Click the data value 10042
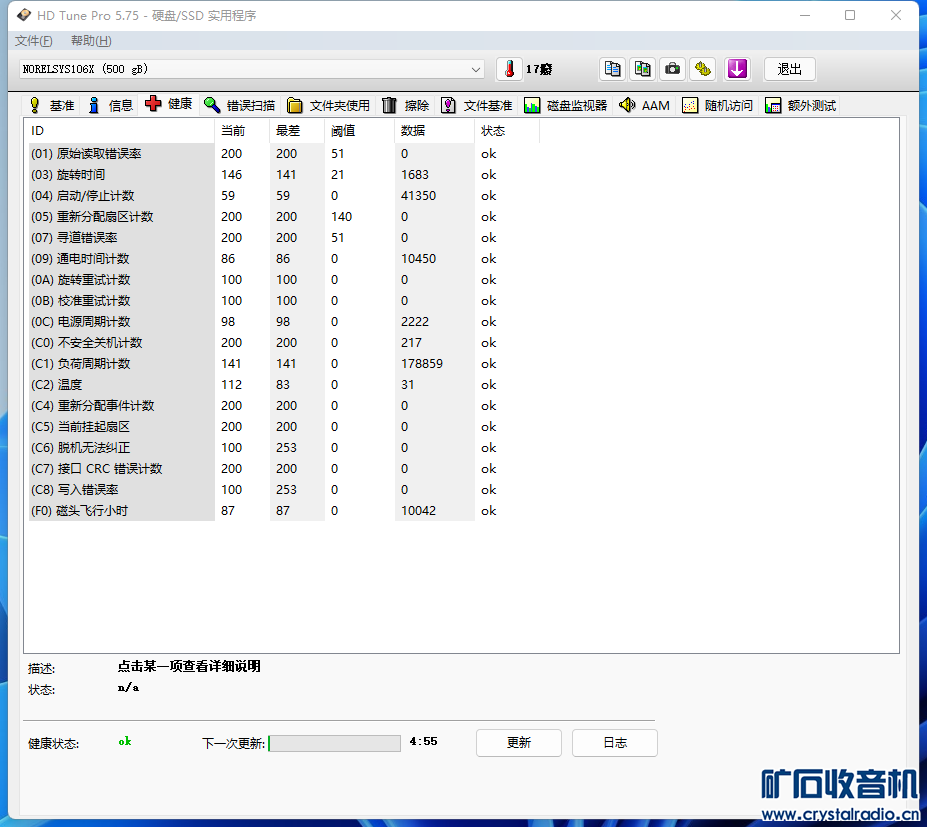This screenshot has height=827, width=927. coord(418,510)
